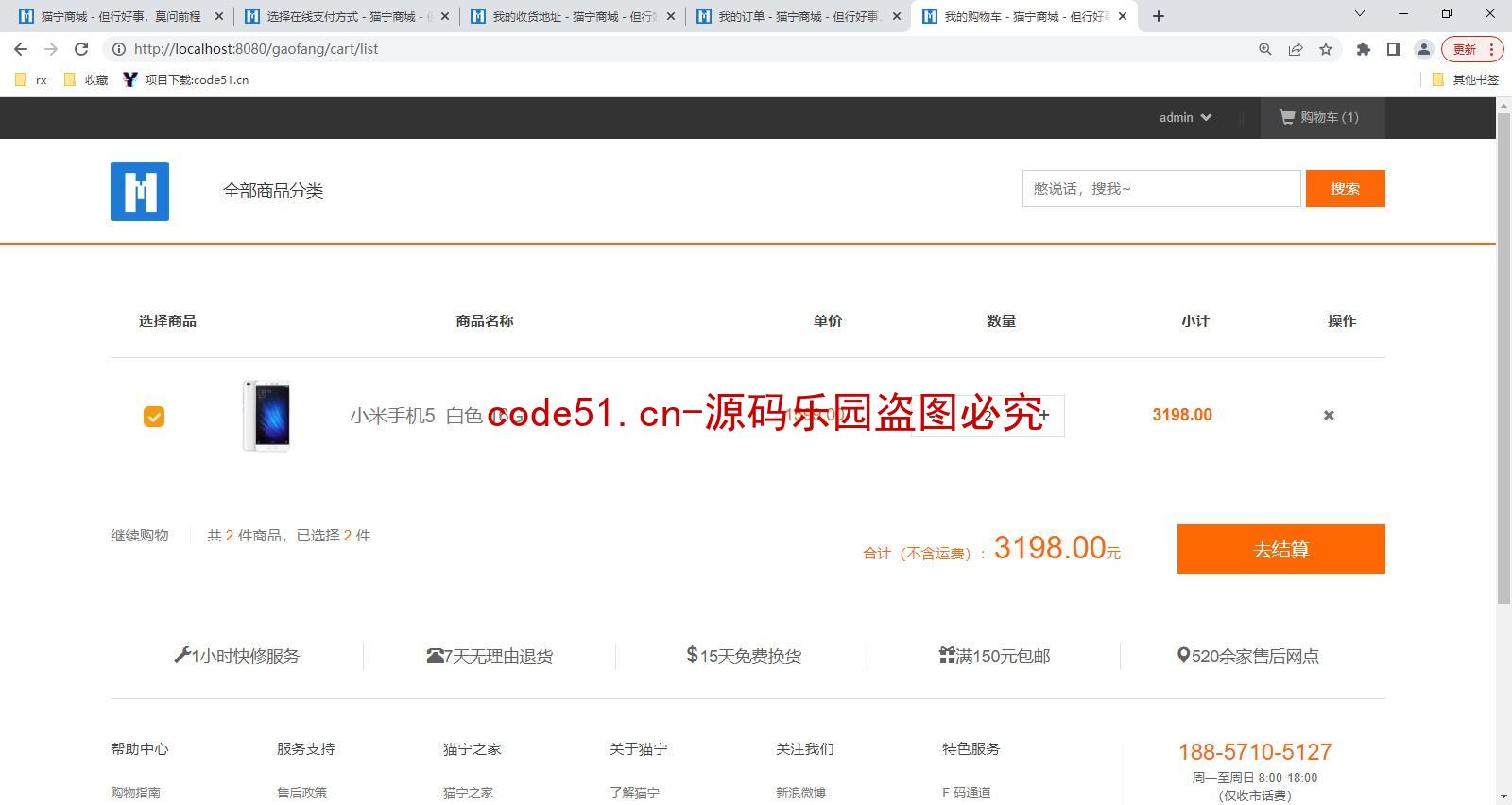
Task: Uncheck the 小米手机5 item checkbox
Action: tap(154, 416)
